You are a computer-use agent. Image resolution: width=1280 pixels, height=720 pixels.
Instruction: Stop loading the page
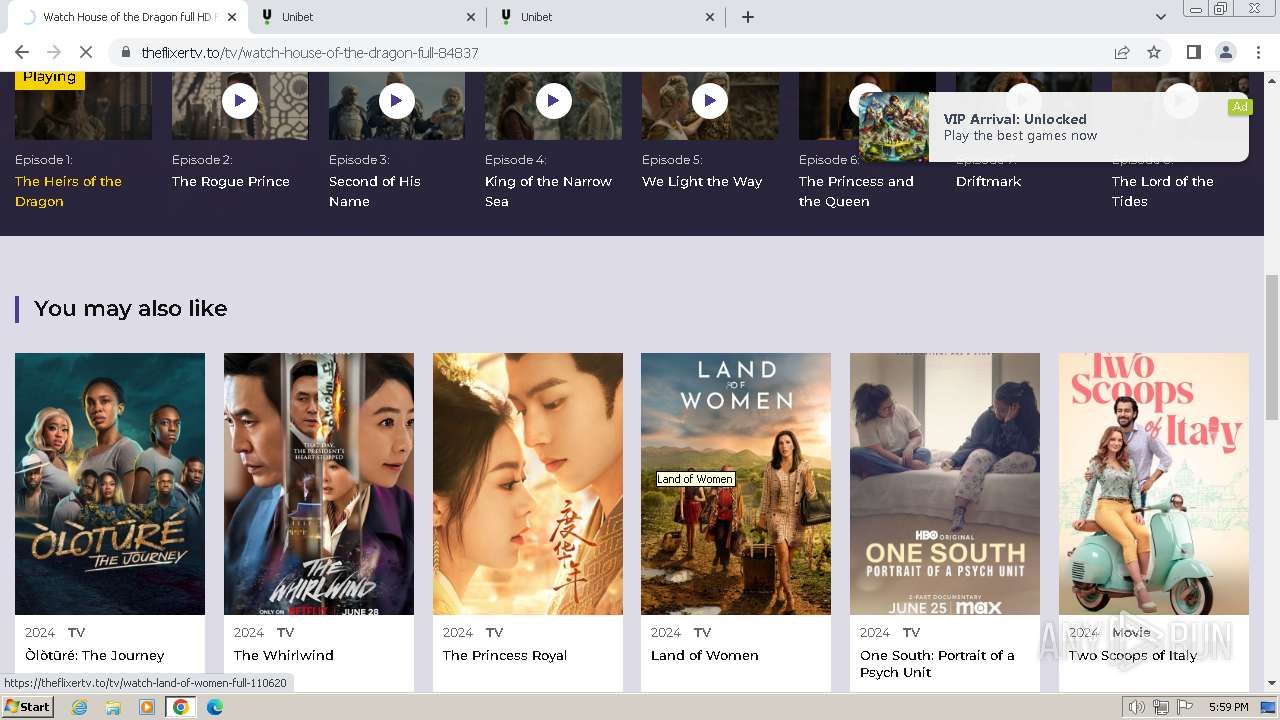click(x=85, y=52)
